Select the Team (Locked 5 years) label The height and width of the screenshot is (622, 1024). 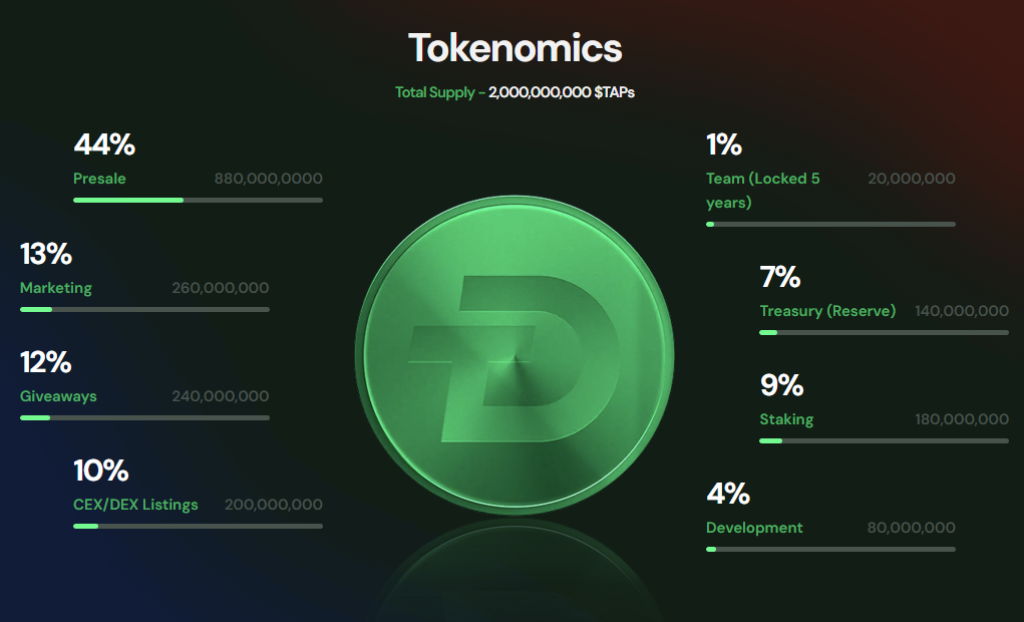coord(763,190)
